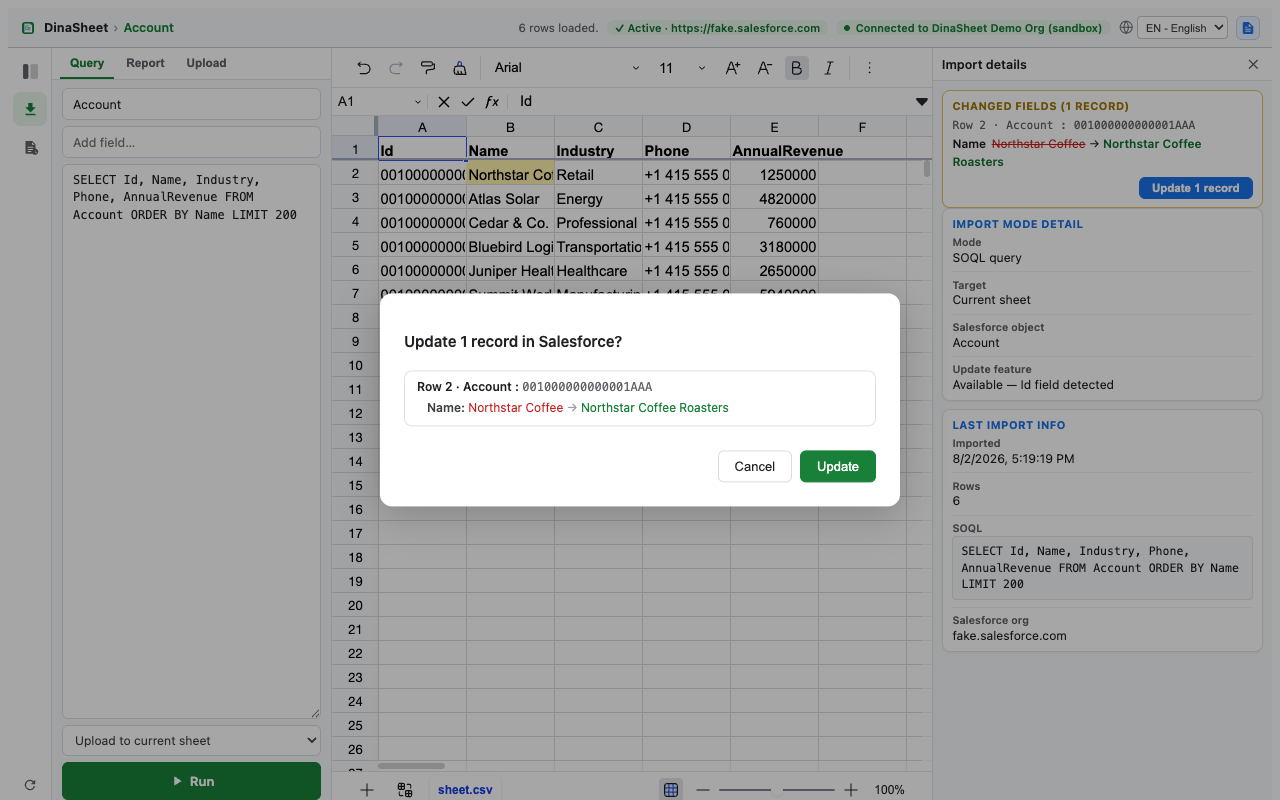Click the clear formatting brush icon
The height and width of the screenshot is (800, 1280).
coord(460,68)
